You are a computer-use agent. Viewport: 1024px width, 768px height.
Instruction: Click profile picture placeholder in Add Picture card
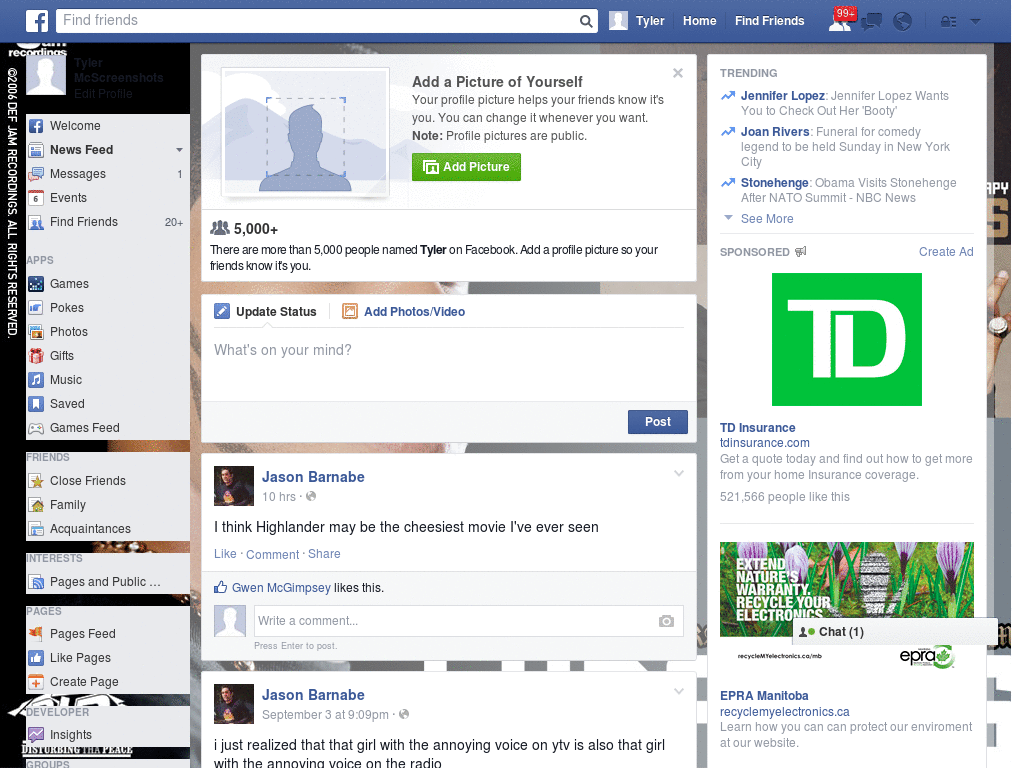pos(306,133)
